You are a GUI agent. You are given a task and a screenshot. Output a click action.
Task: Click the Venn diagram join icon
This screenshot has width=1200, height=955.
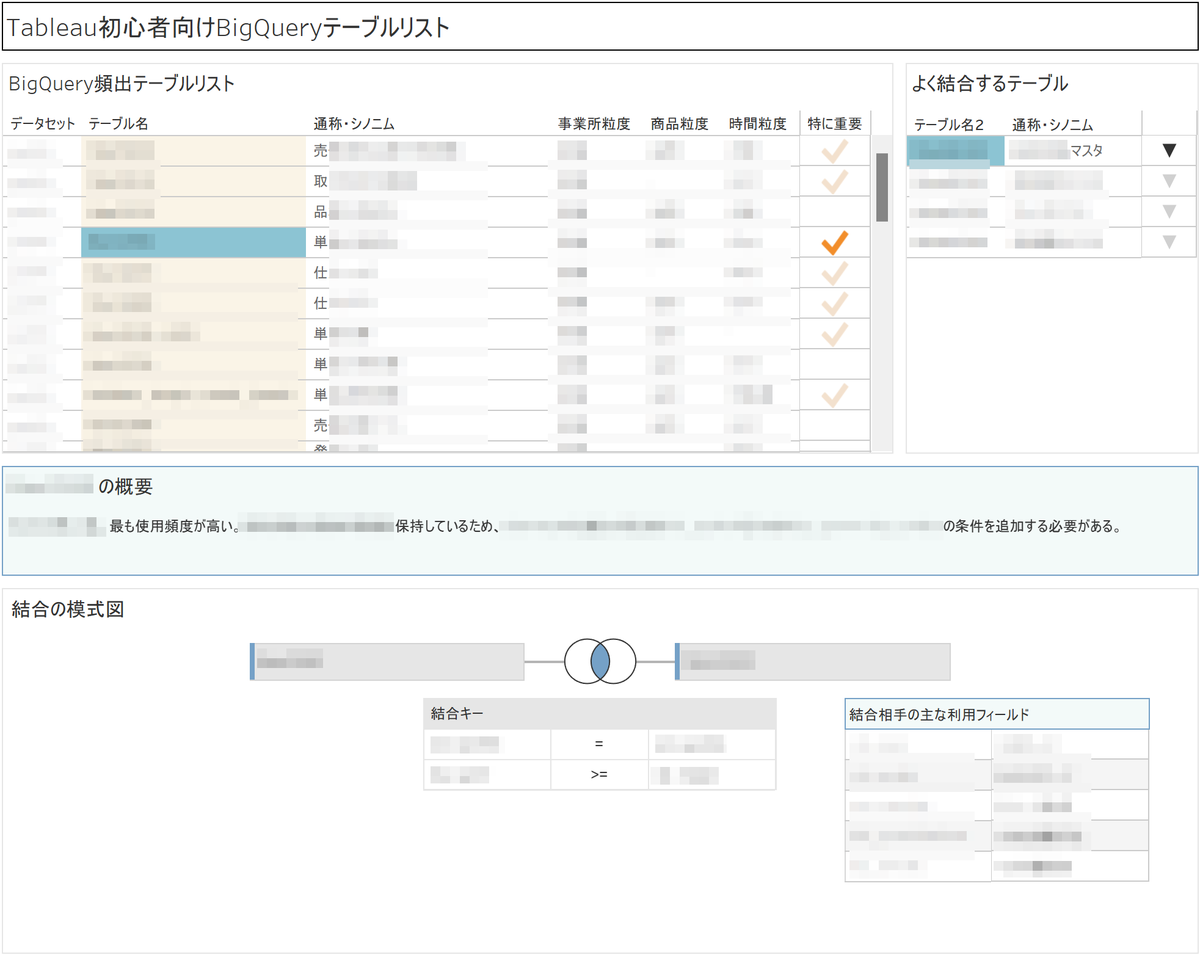[600, 662]
